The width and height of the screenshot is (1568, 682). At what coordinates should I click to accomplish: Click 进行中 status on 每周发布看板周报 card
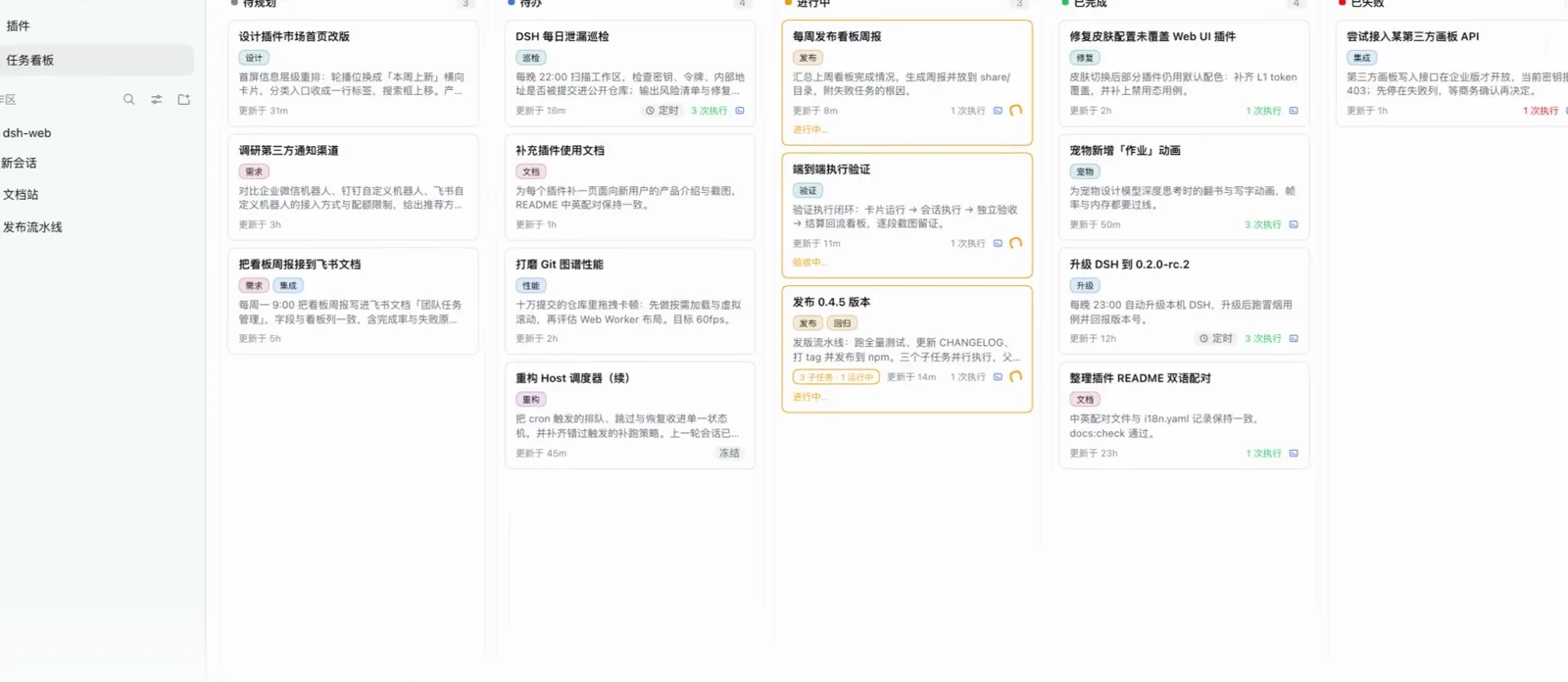[809, 129]
